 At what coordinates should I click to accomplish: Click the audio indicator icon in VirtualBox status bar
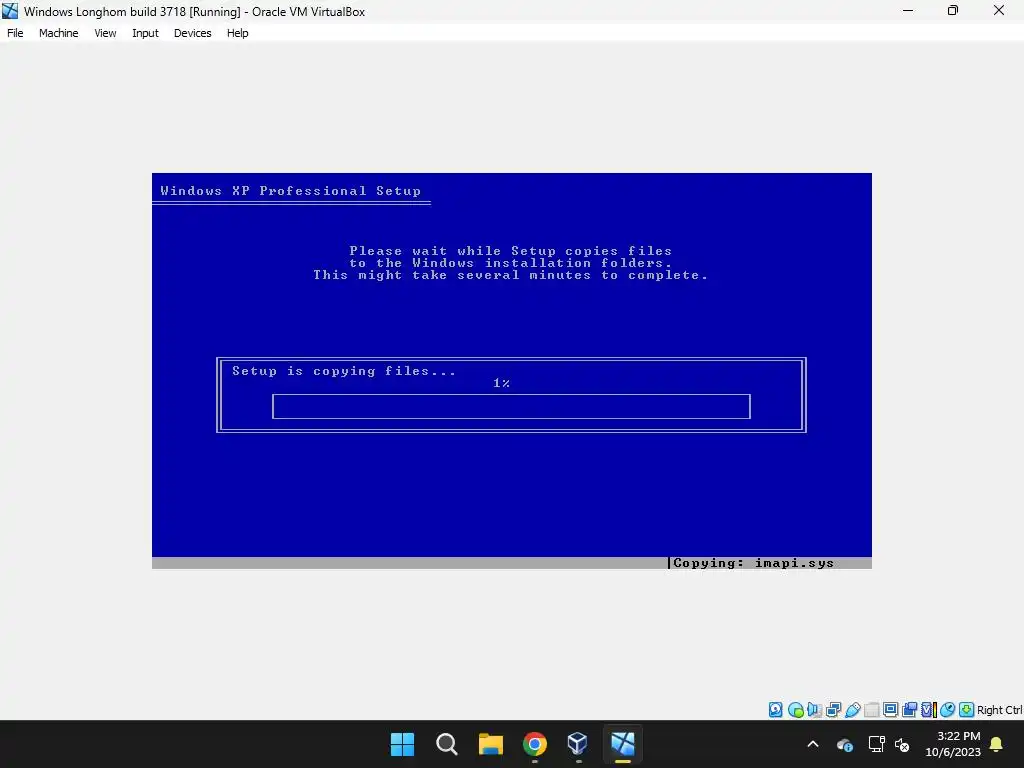coord(814,710)
